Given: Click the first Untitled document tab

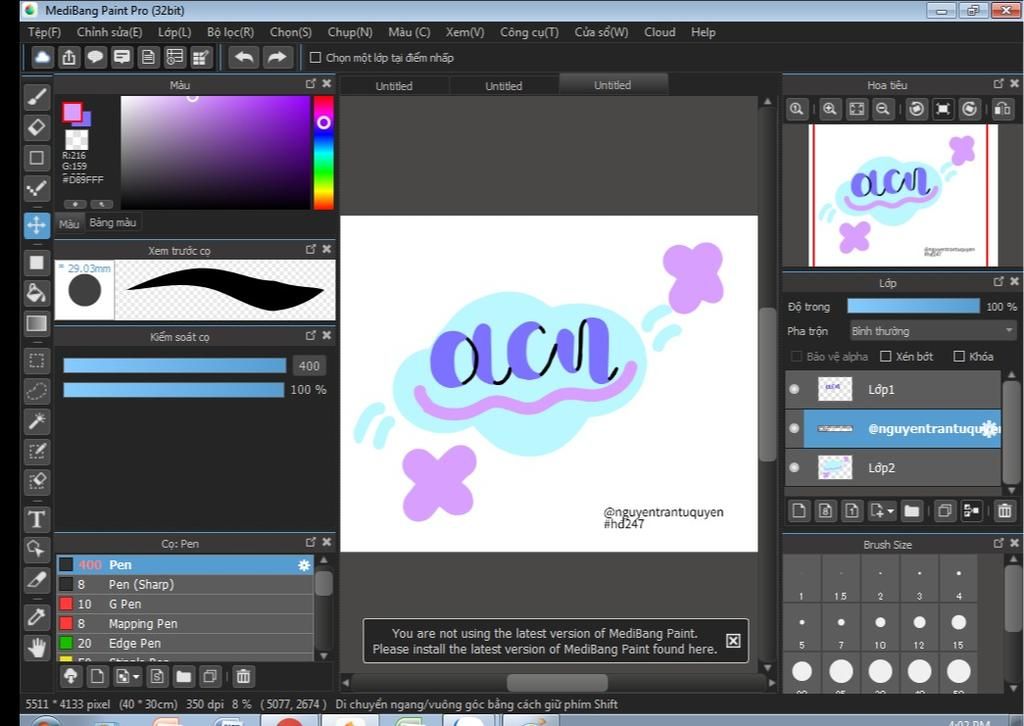Looking at the screenshot, I should (x=394, y=86).
